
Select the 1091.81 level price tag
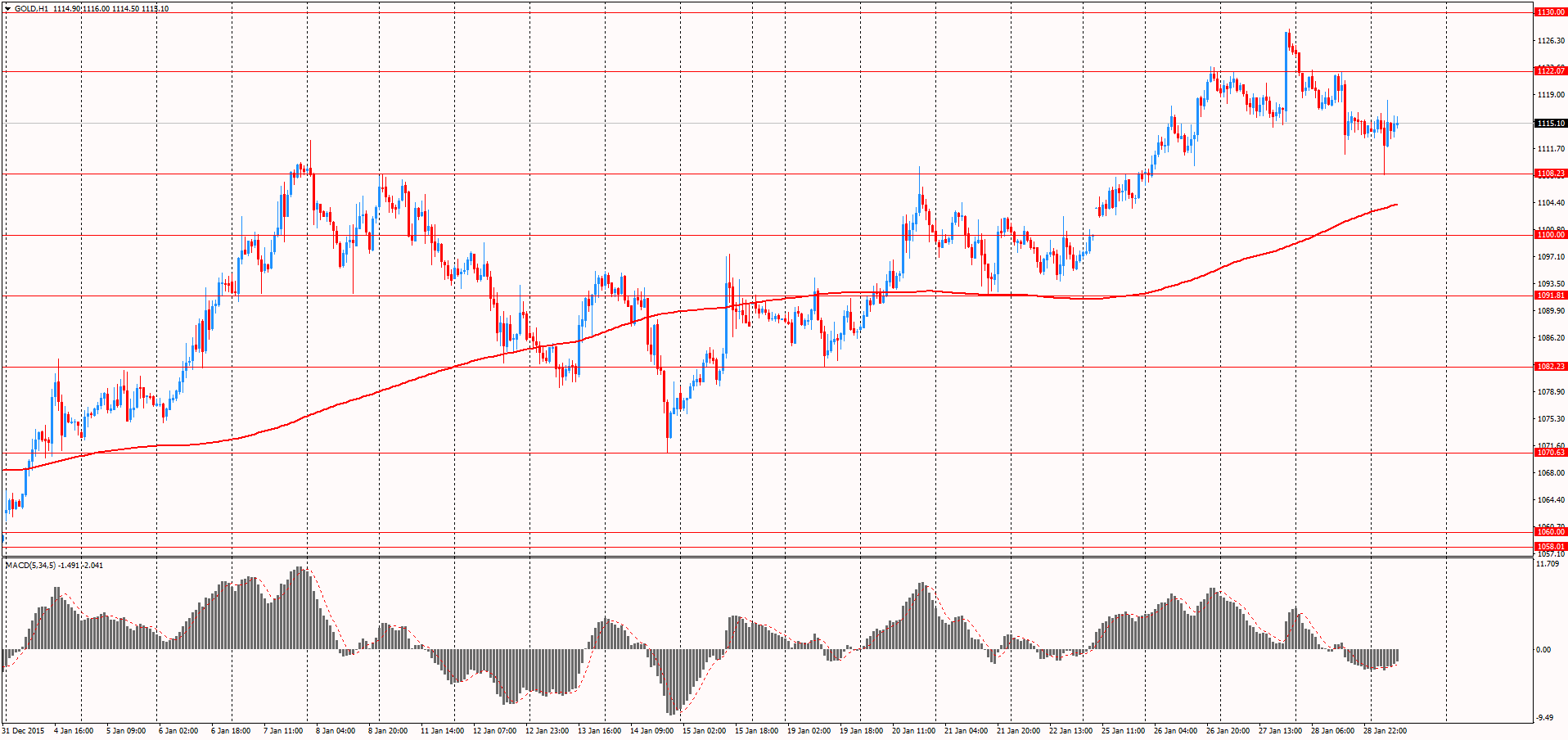1550,296
